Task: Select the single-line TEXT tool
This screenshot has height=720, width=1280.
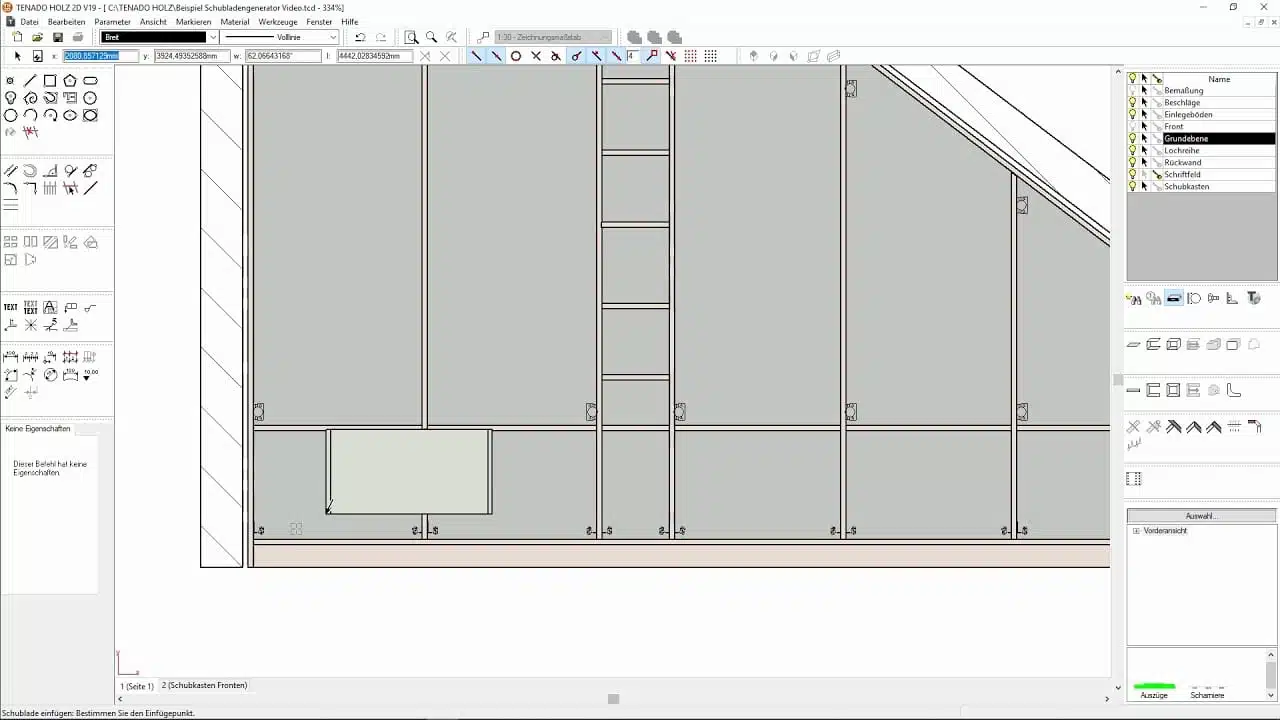Action: click(10, 308)
